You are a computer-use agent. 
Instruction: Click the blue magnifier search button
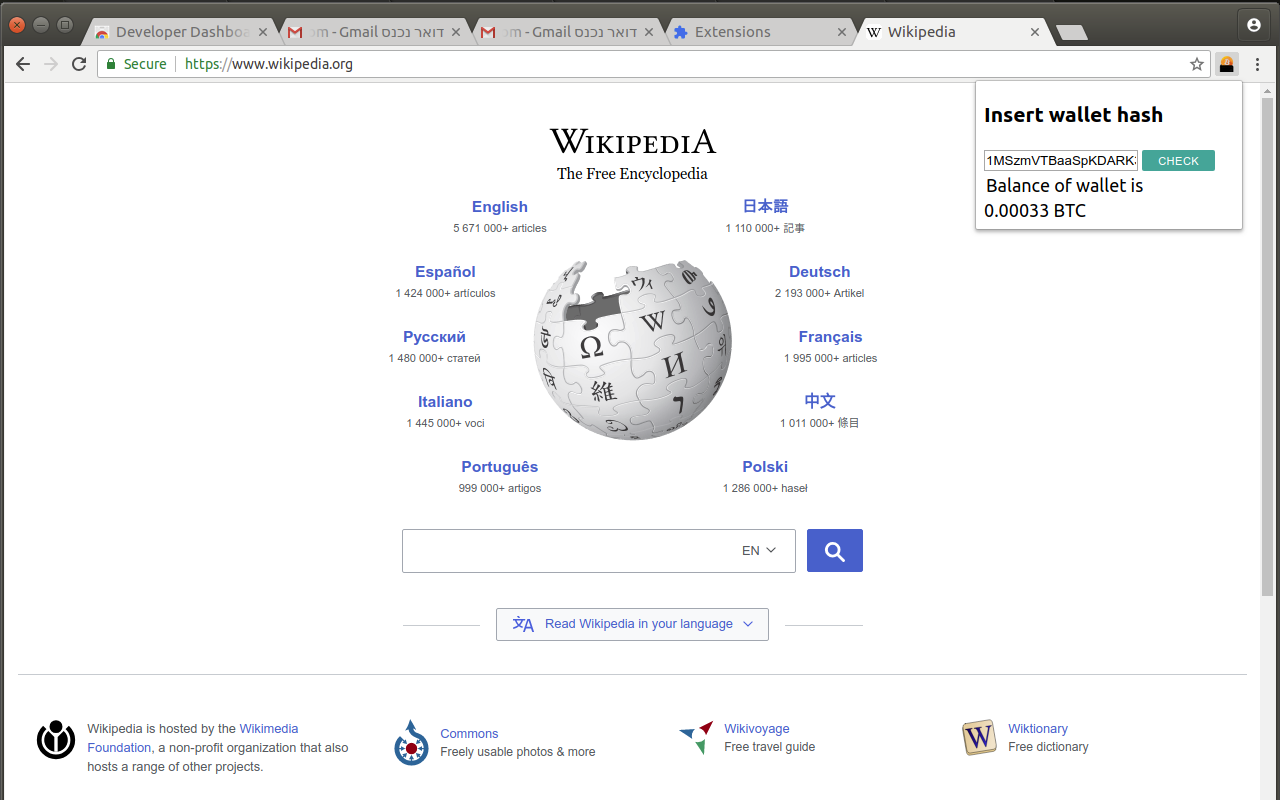pyautogui.click(x=834, y=551)
